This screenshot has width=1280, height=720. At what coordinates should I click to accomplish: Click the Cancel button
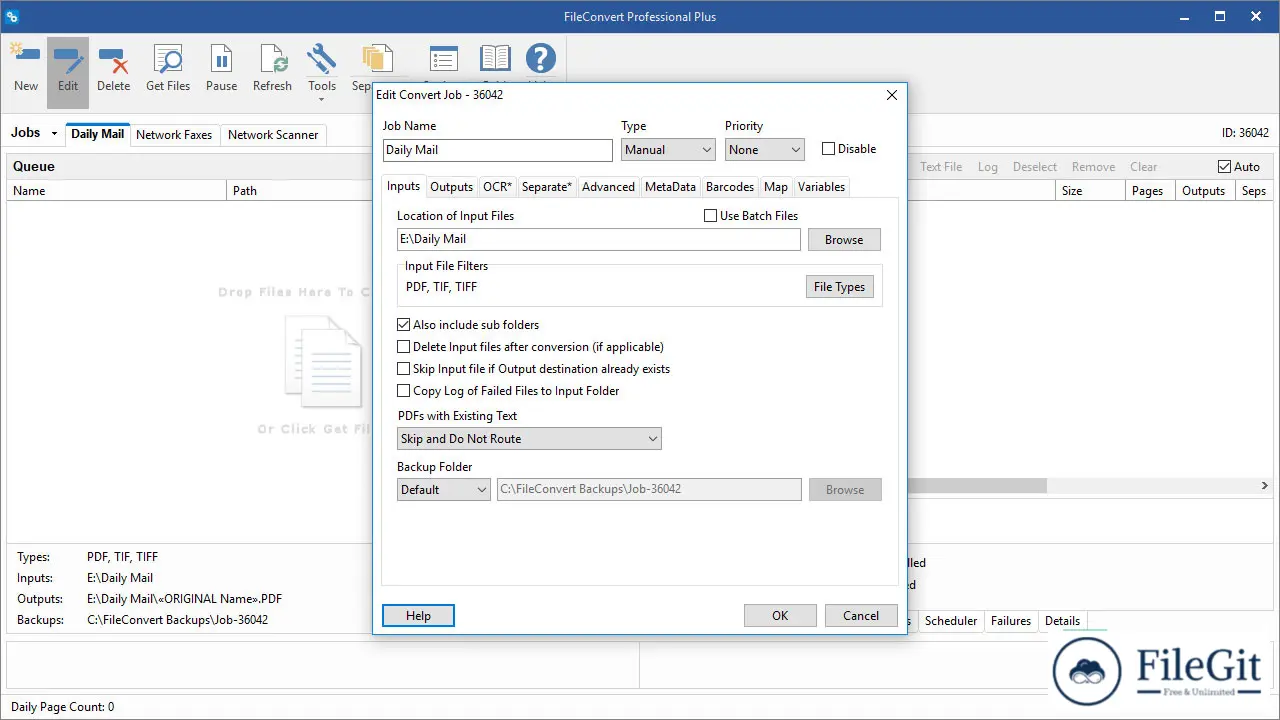tap(861, 616)
